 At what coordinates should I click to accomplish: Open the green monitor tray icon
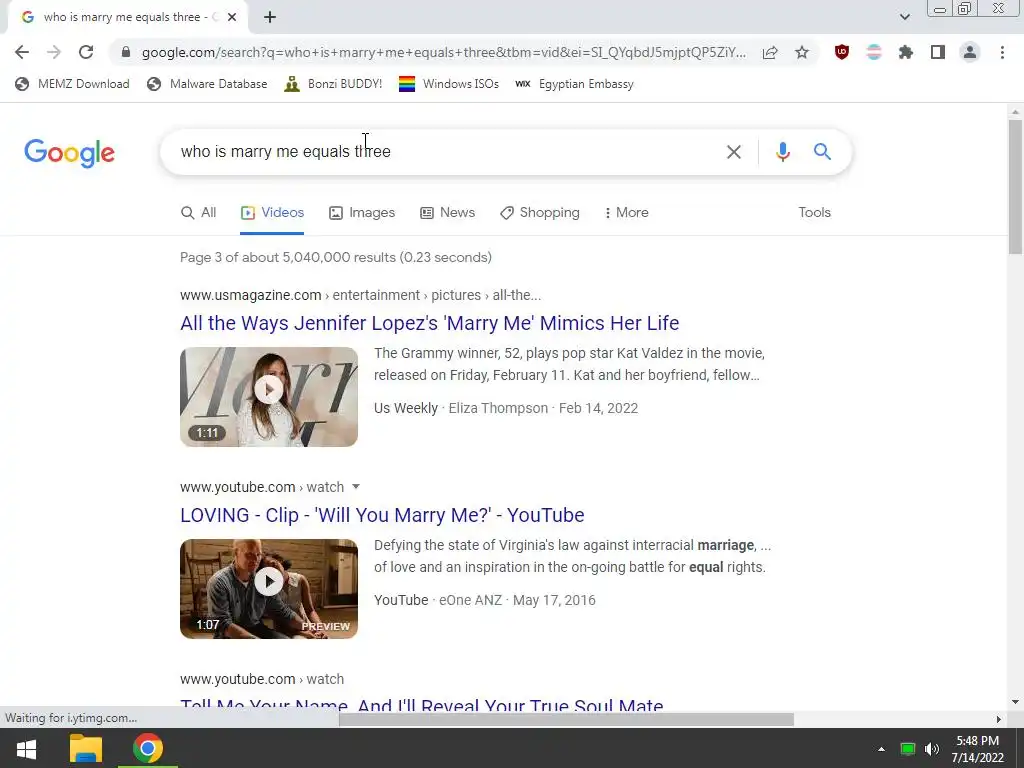pos(908,749)
